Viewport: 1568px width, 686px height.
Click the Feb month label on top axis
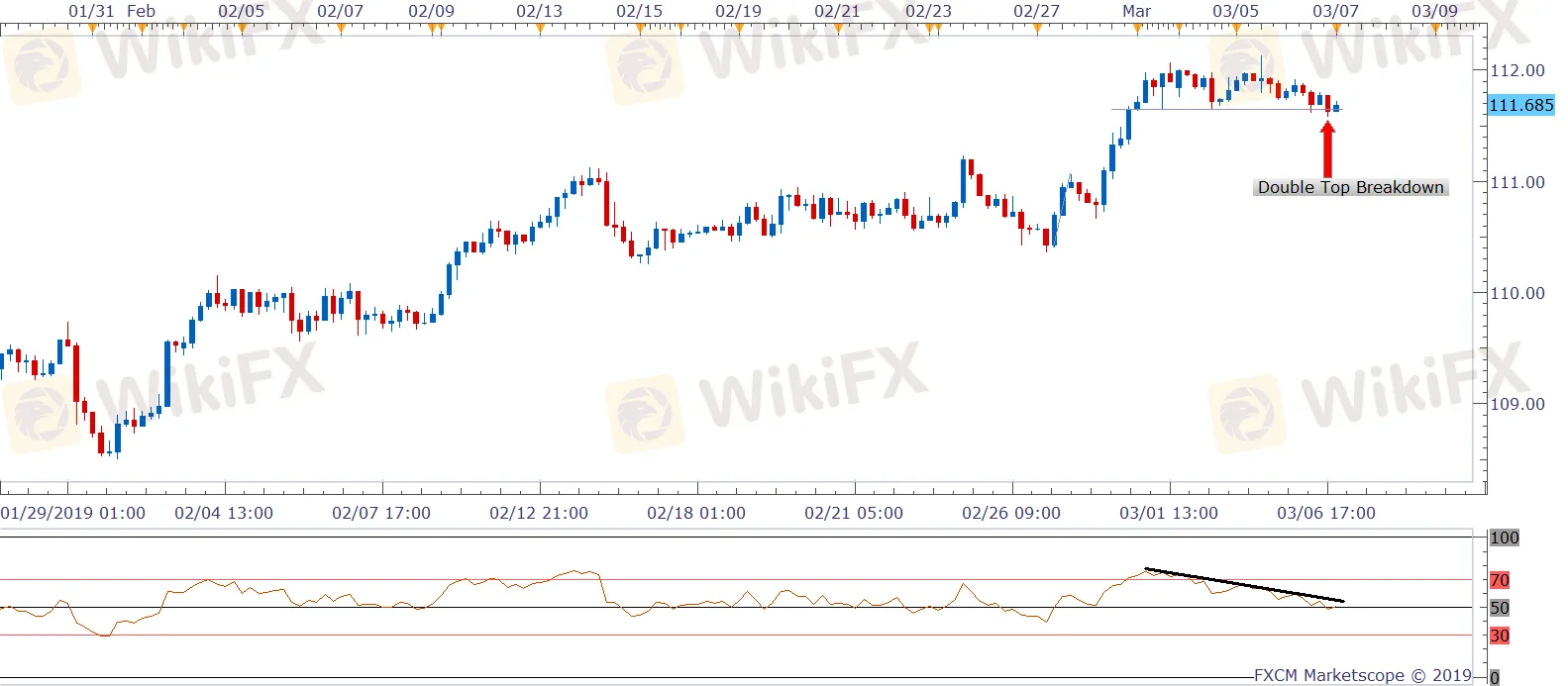142,11
